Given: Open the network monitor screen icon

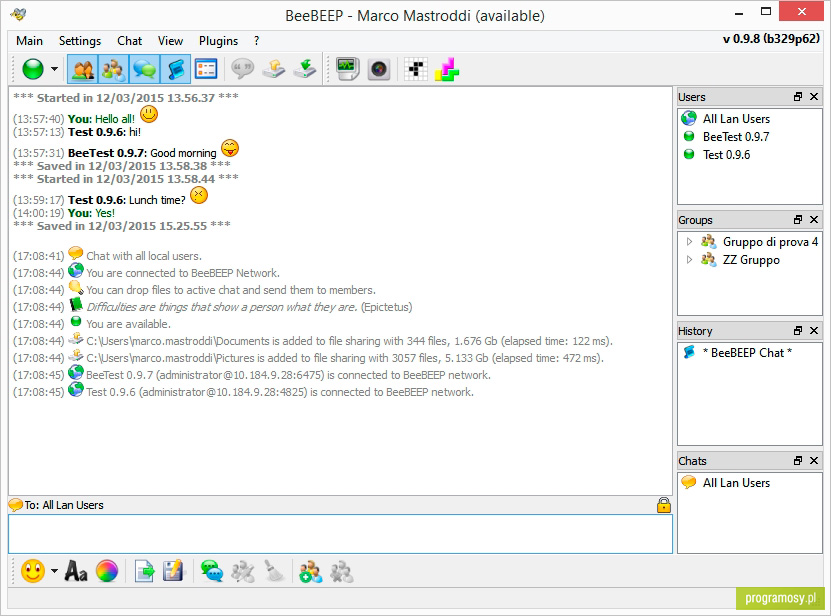Looking at the screenshot, I should point(348,69).
